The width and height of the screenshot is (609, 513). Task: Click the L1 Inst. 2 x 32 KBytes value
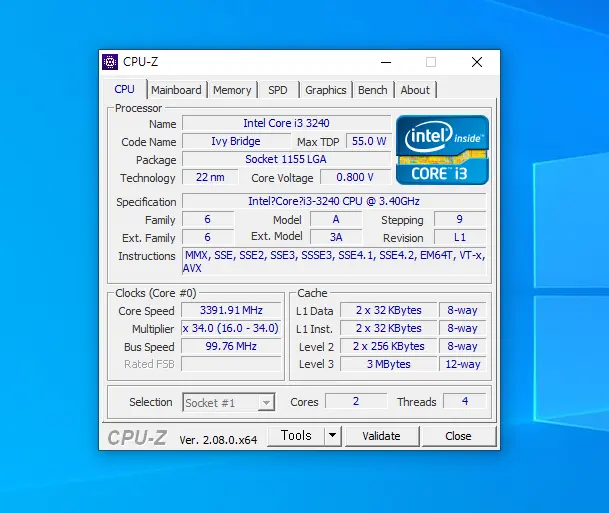coord(389,328)
